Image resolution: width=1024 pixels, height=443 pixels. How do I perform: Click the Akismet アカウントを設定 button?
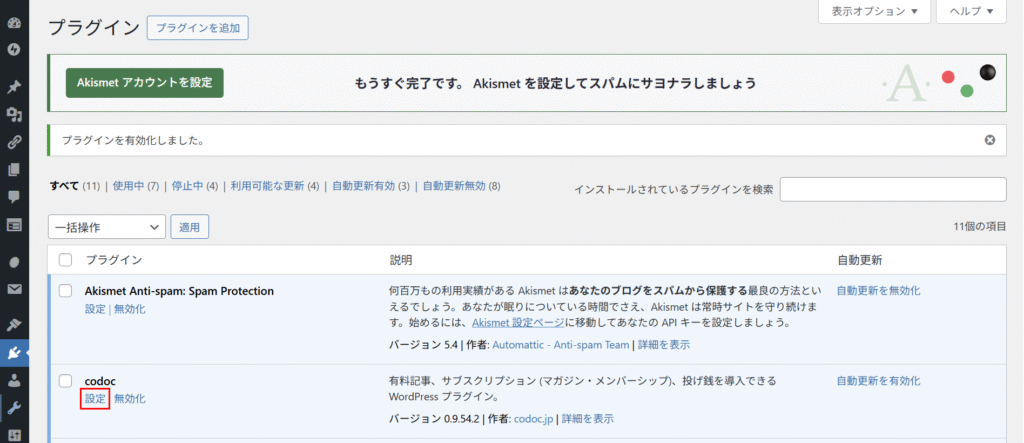click(x=144, y=83)
